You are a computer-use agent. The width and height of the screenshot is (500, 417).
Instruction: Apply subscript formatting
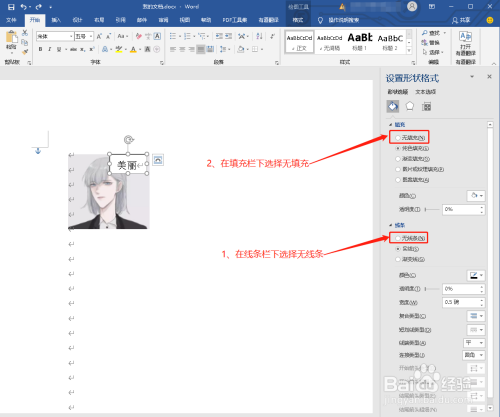[82, 49]
